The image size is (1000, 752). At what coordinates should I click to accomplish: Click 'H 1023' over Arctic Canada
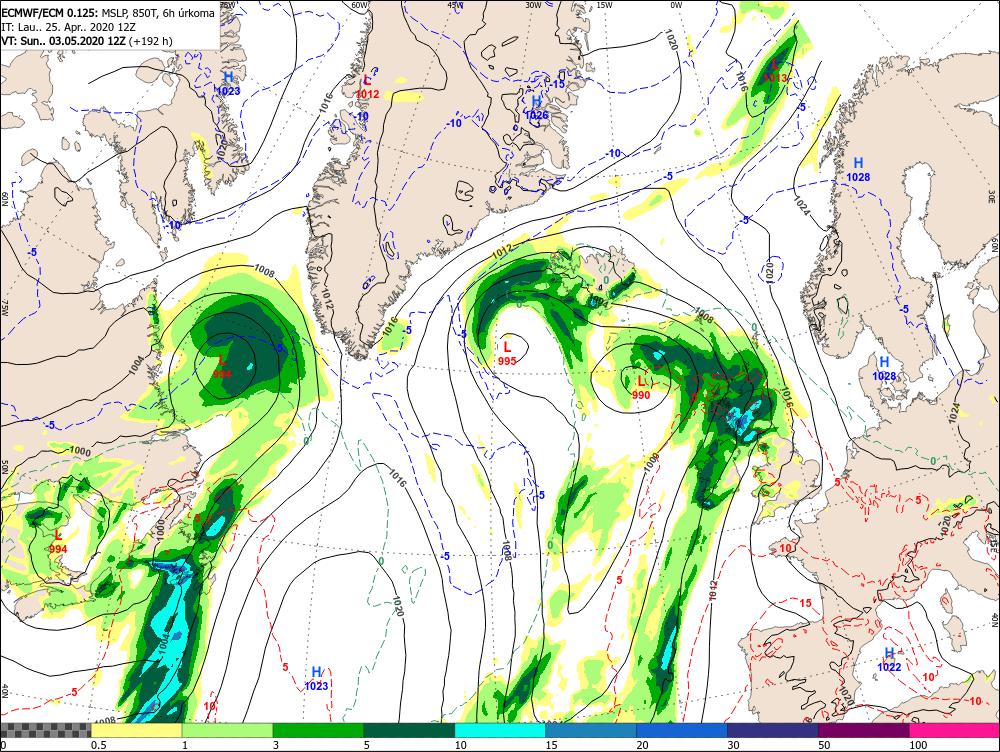click(x=228, y=84)
